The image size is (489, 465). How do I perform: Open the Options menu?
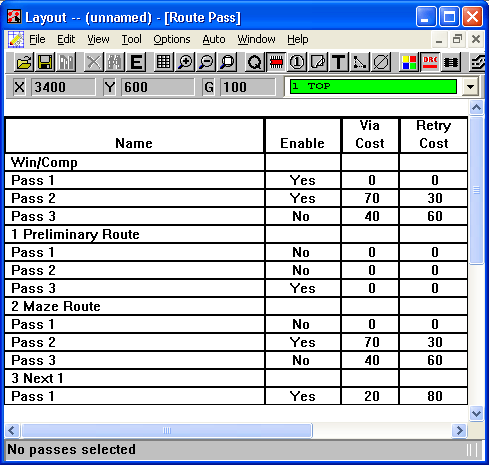pyautogui.click(x=172, y=39)
